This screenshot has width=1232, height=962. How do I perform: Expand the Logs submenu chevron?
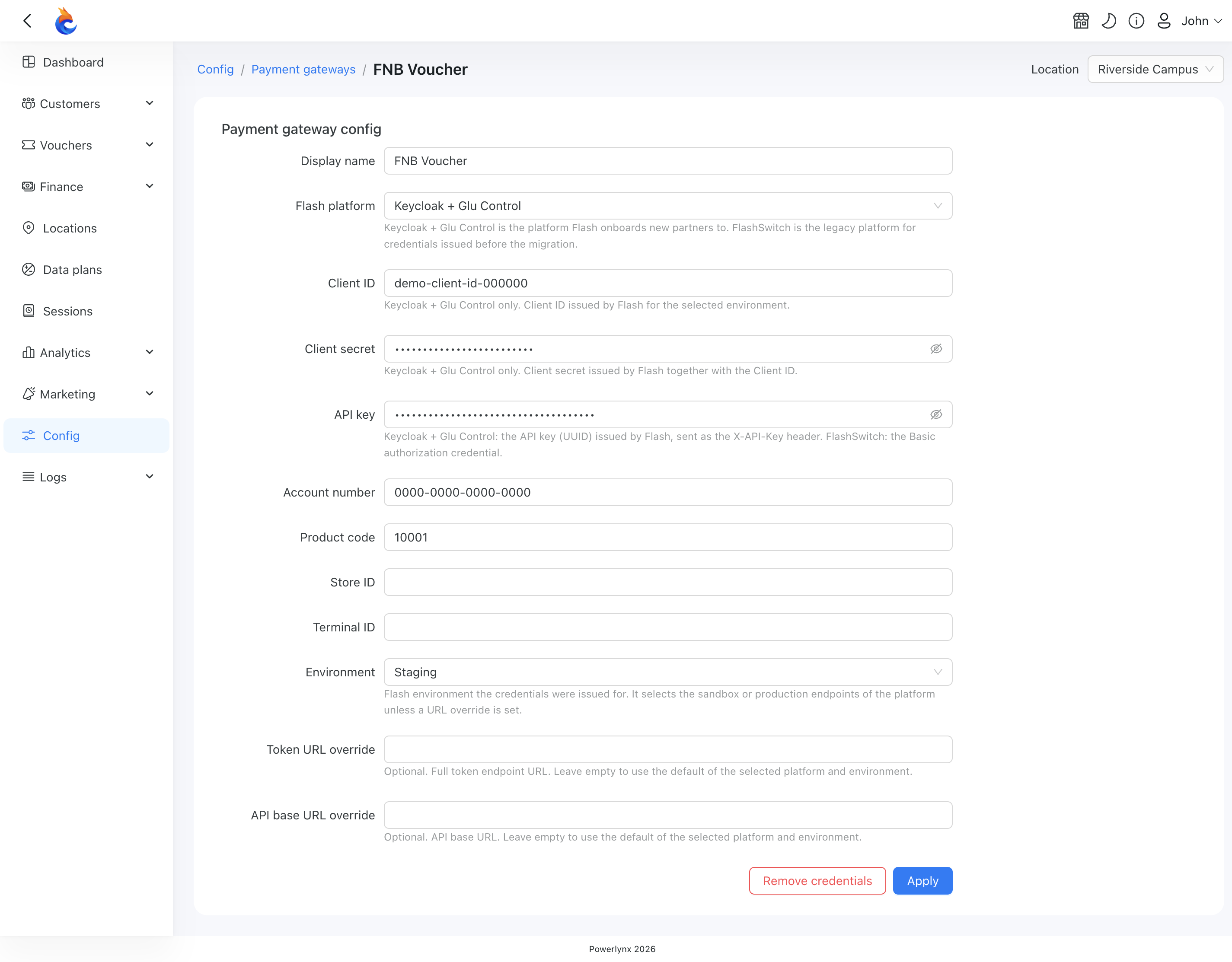pos(150,477)
